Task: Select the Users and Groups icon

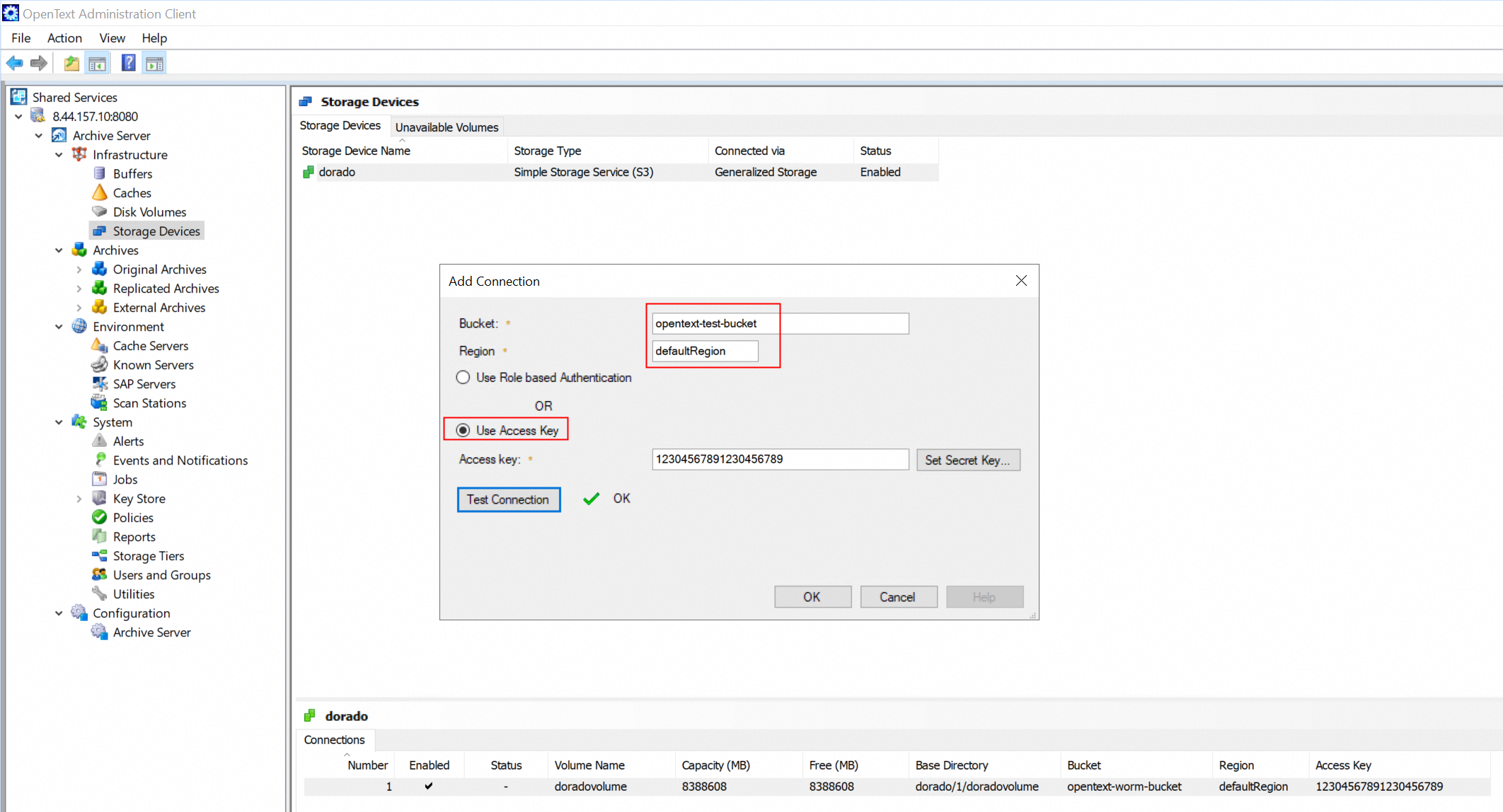Action: (x=100, y=574)
